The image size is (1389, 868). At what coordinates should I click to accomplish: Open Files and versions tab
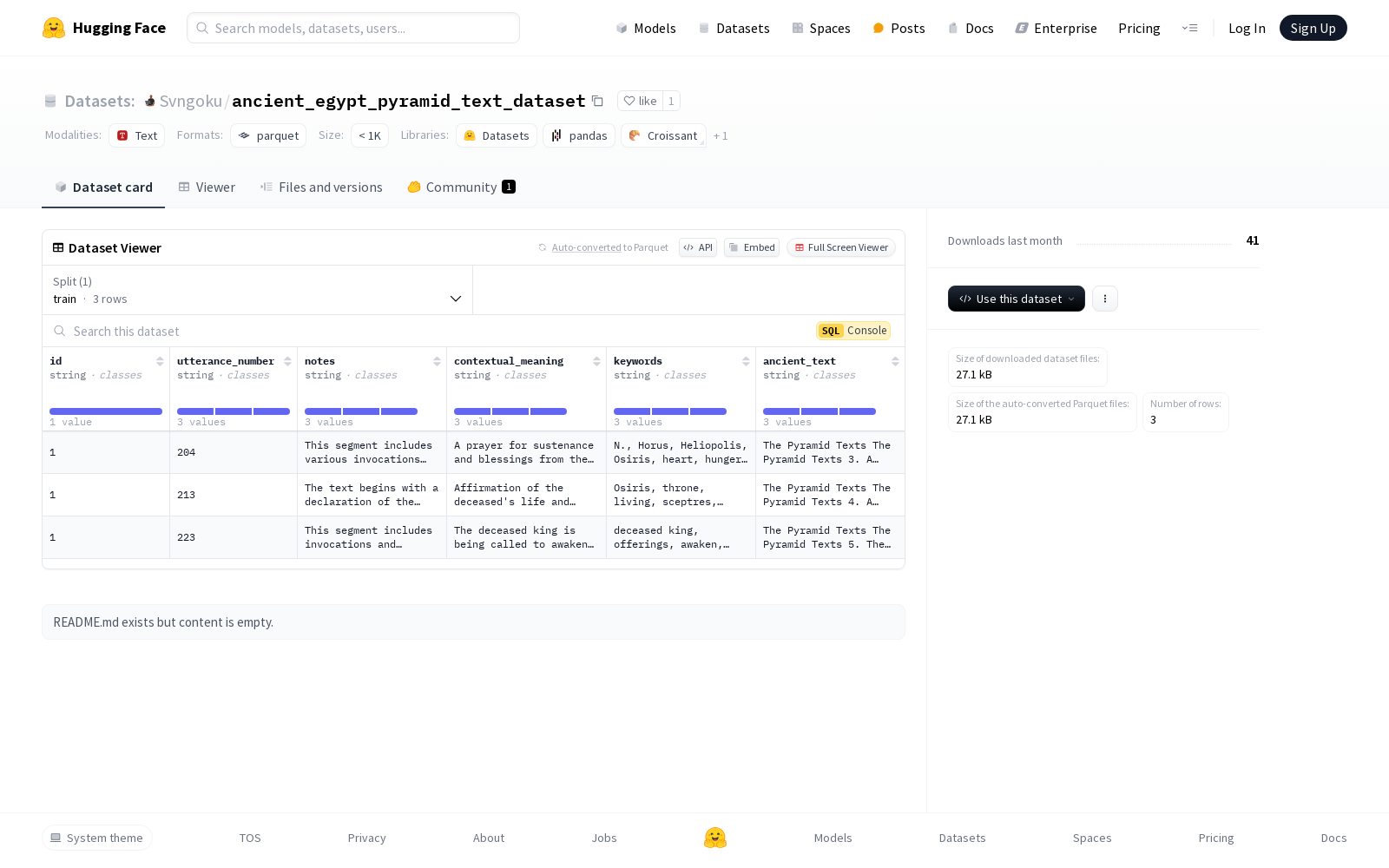(321, 187)
